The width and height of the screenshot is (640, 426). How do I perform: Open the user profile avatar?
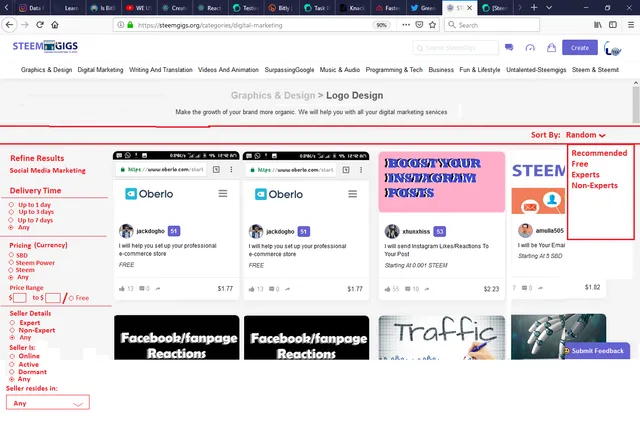click(613, 49)
